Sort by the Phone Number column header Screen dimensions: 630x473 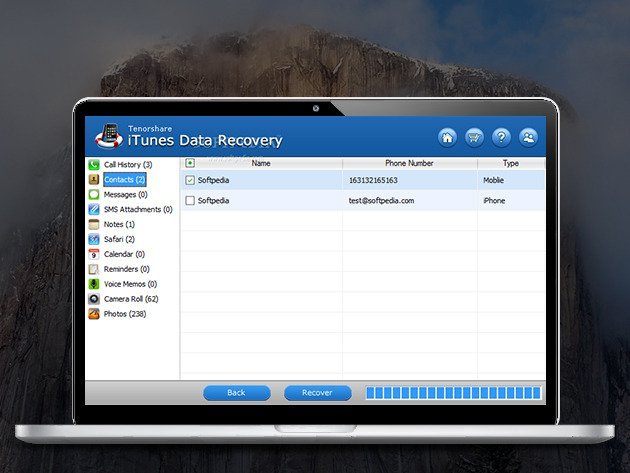[409, 162]
